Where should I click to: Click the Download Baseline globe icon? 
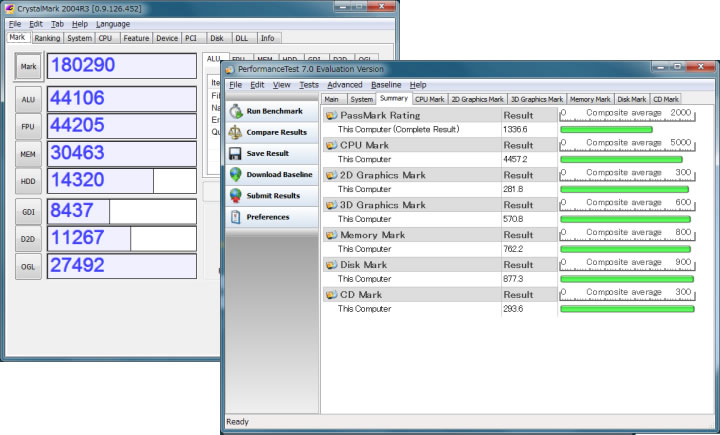pos(236,175)
